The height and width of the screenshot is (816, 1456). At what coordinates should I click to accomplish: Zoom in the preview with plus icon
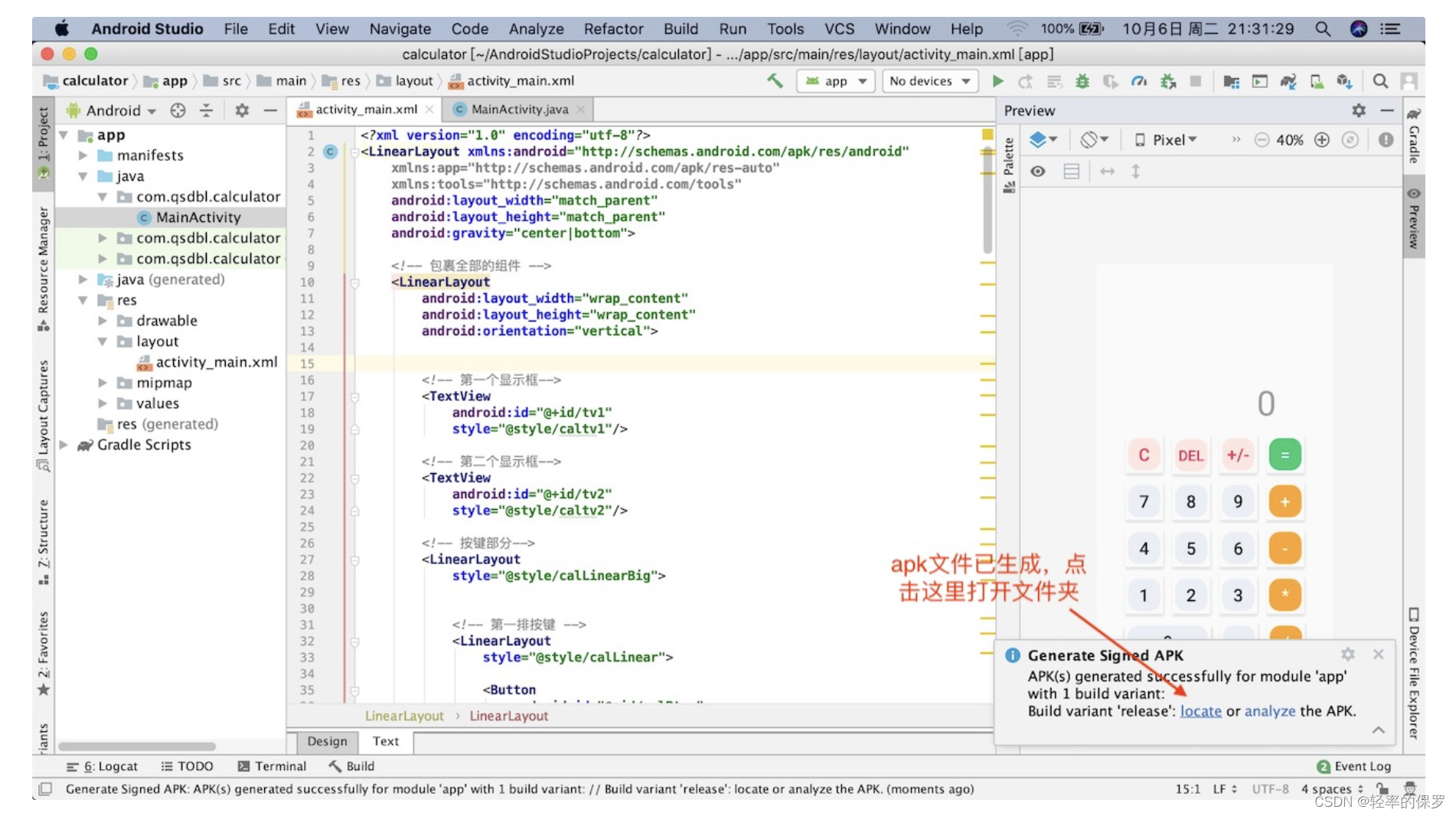click(1321, 139)
